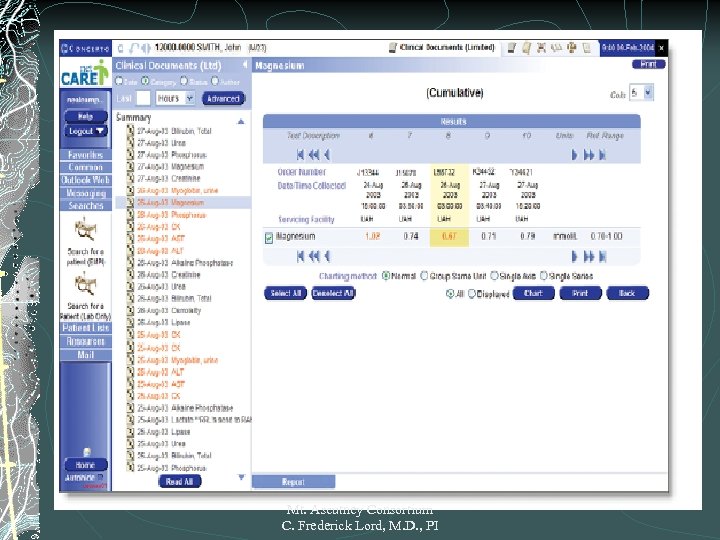Viewport: 720px width, 540px height.
Task: Click double fast-forward arrow below Magnesium result row
Action: [589, 256]
